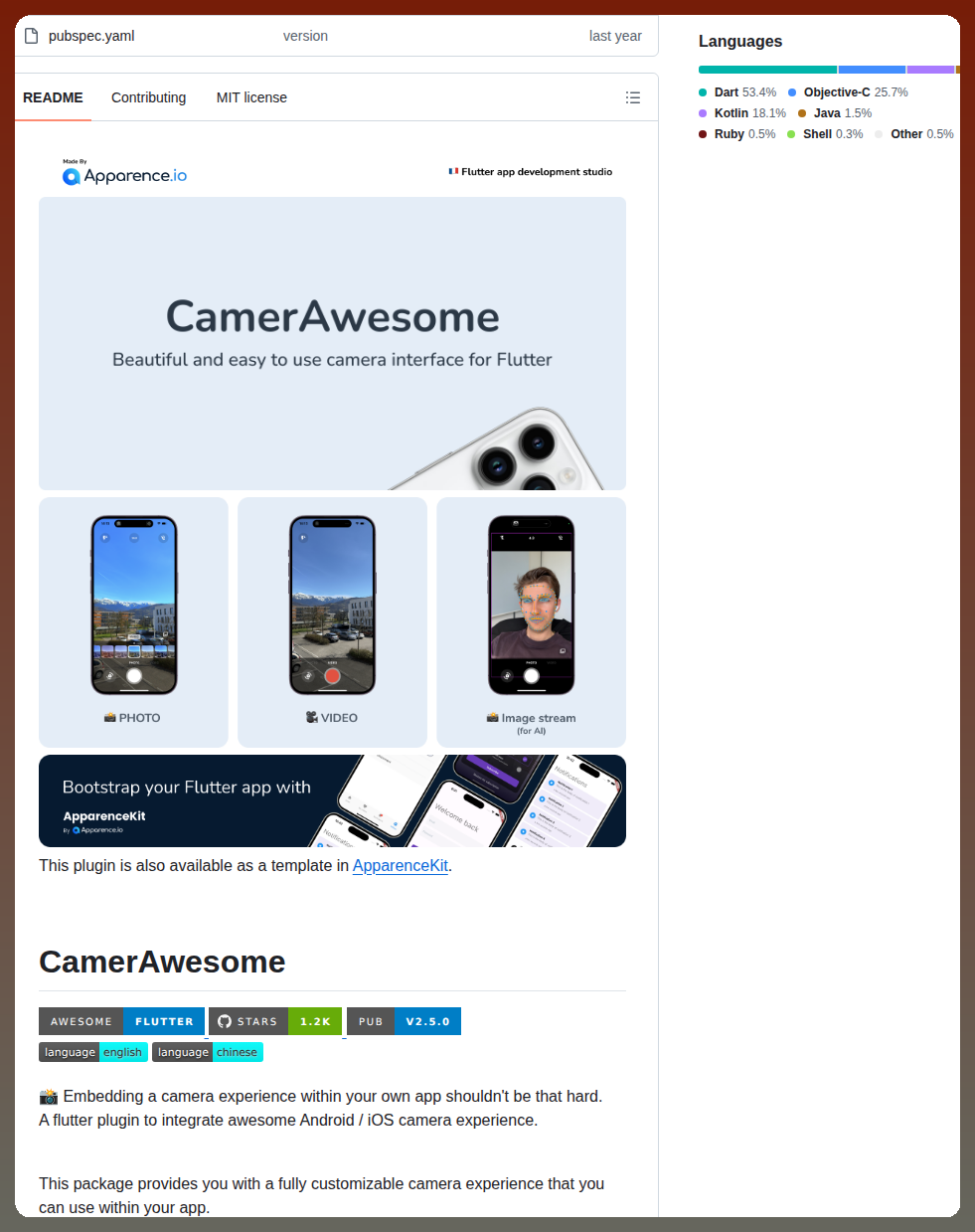Open the 'version' commit message link

click(305, 36)
